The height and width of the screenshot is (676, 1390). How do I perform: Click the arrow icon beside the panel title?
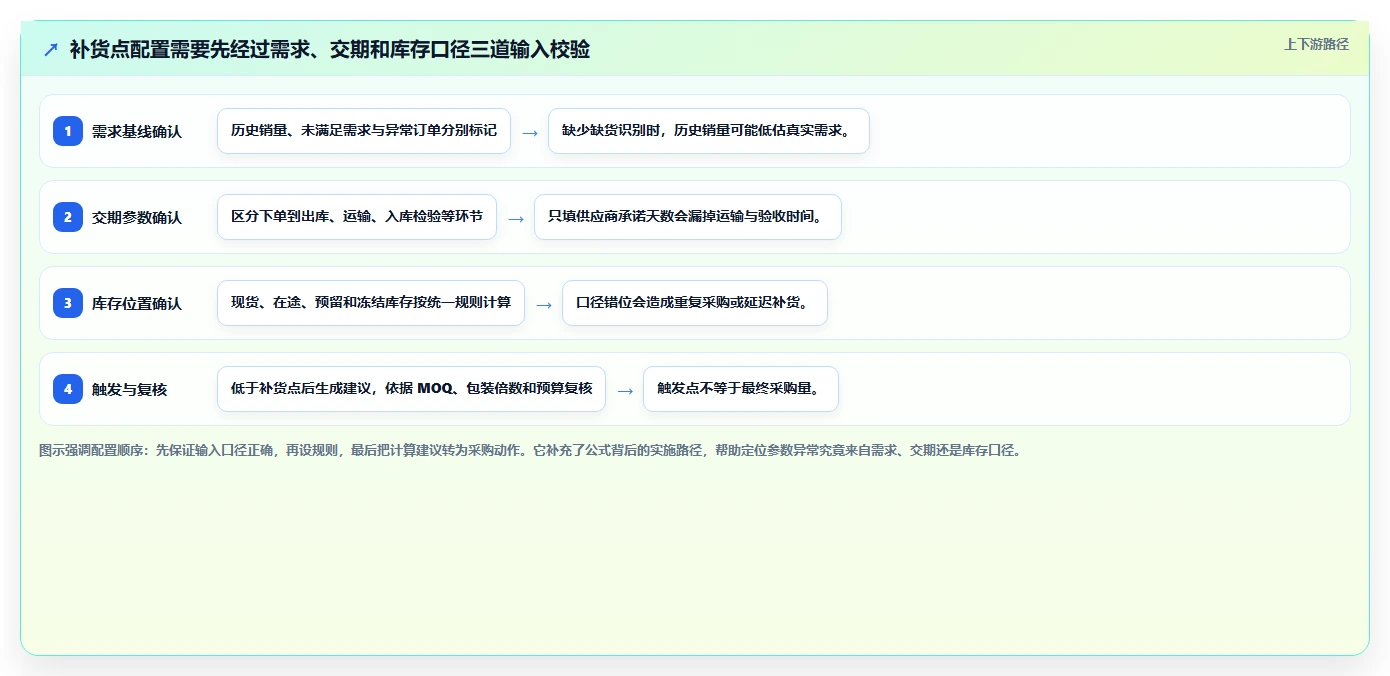(51, 49)
